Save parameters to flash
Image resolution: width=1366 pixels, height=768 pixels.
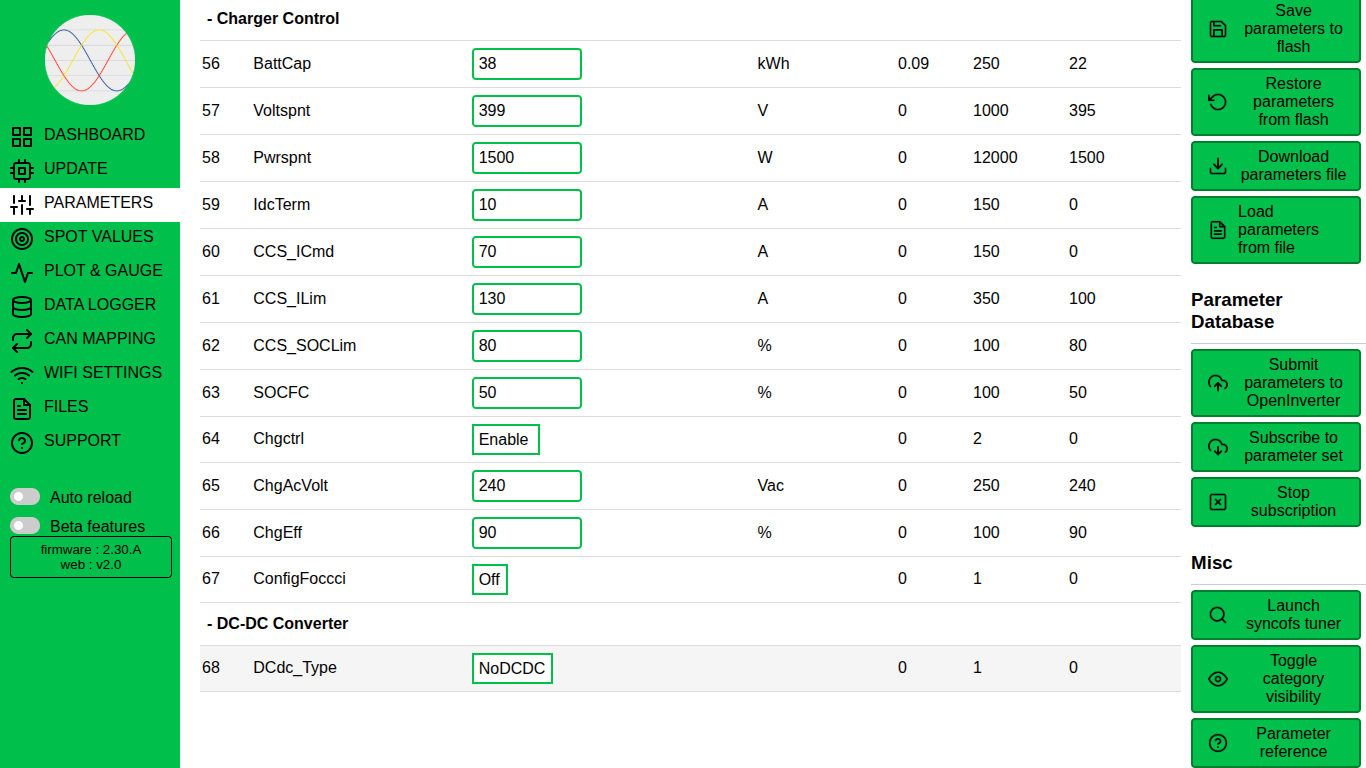pyautogui.click(x=1275, y=29)
